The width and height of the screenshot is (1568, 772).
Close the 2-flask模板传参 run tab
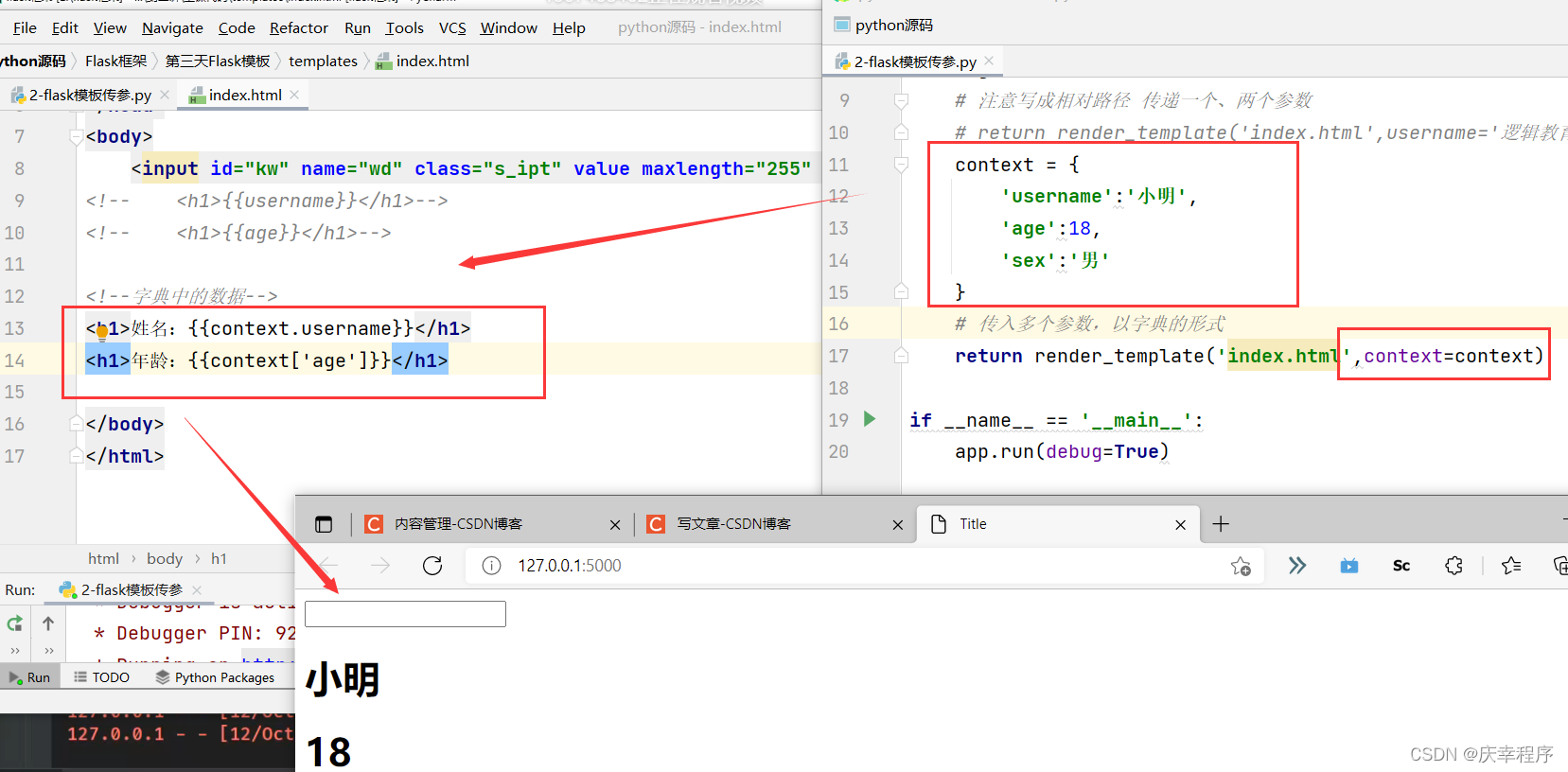[x=197, y=589]
